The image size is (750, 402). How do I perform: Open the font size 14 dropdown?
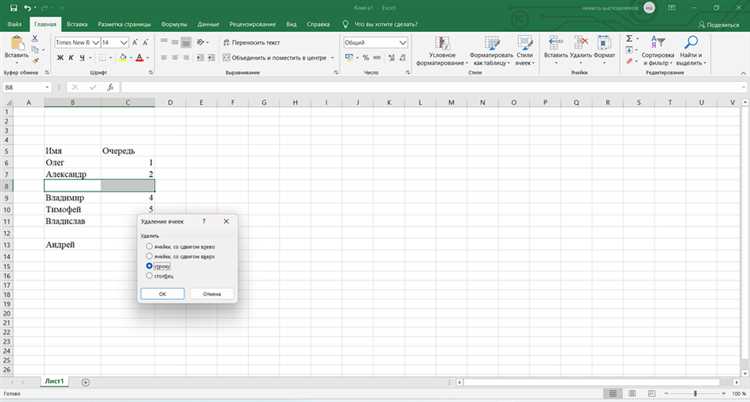click(x=124, y=43)
